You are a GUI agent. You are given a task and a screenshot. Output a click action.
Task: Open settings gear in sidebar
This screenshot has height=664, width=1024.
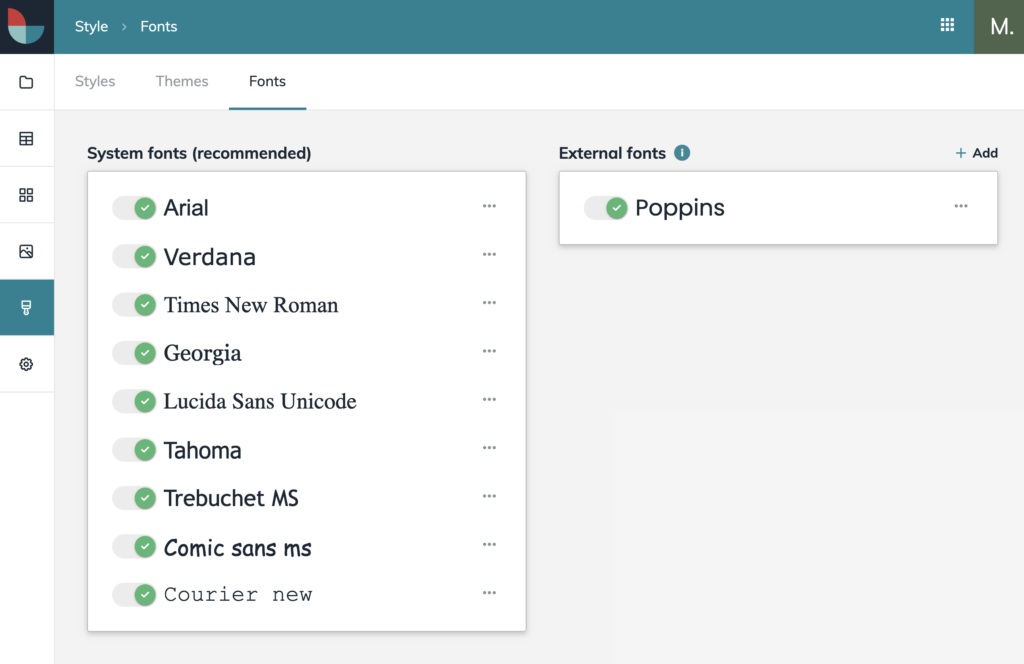click(27, 364)
